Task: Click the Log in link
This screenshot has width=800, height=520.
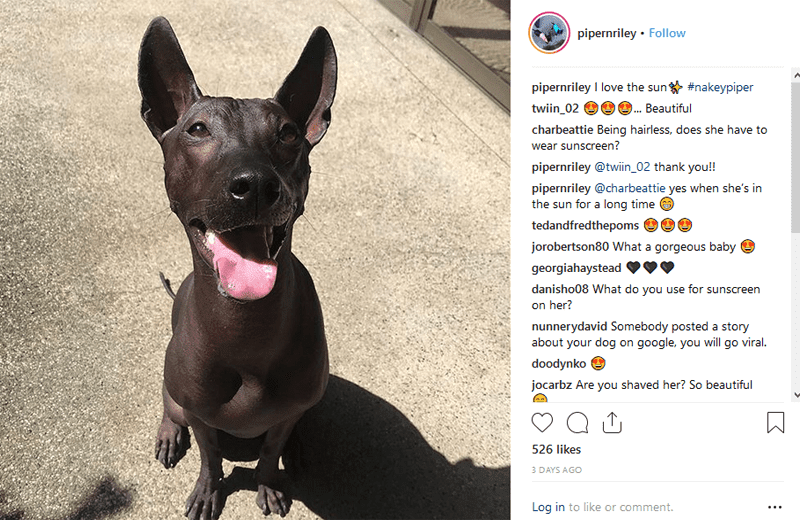Action: pyautogui.click(x=548, y=507)
